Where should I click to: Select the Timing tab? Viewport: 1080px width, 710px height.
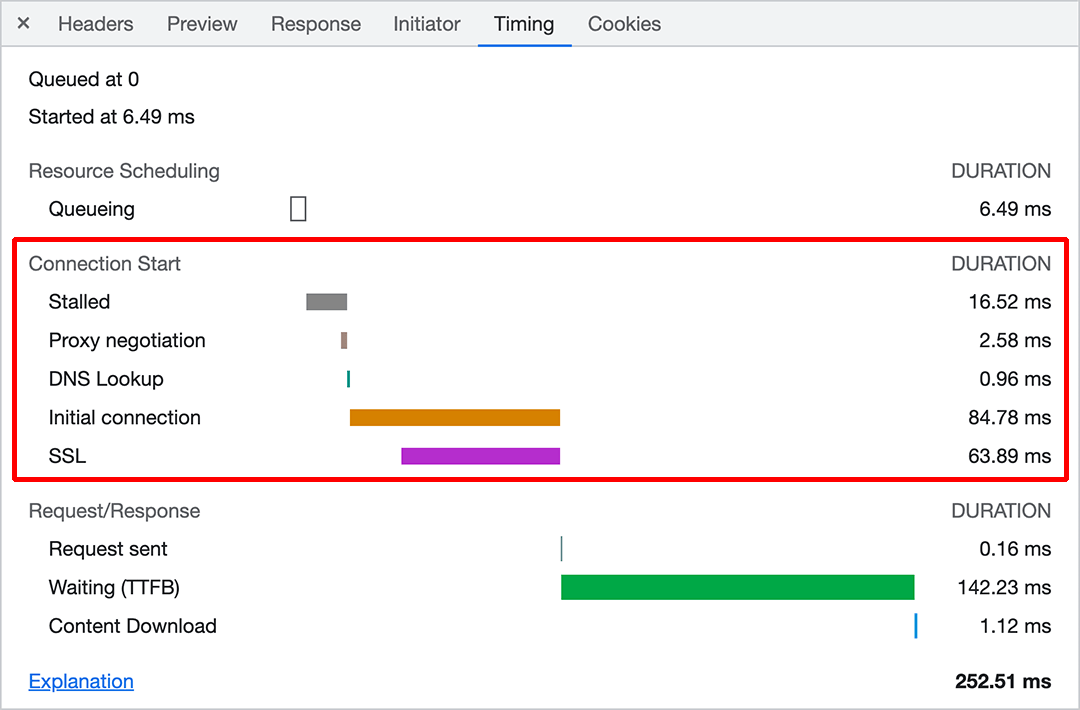[x=524, y=24]
